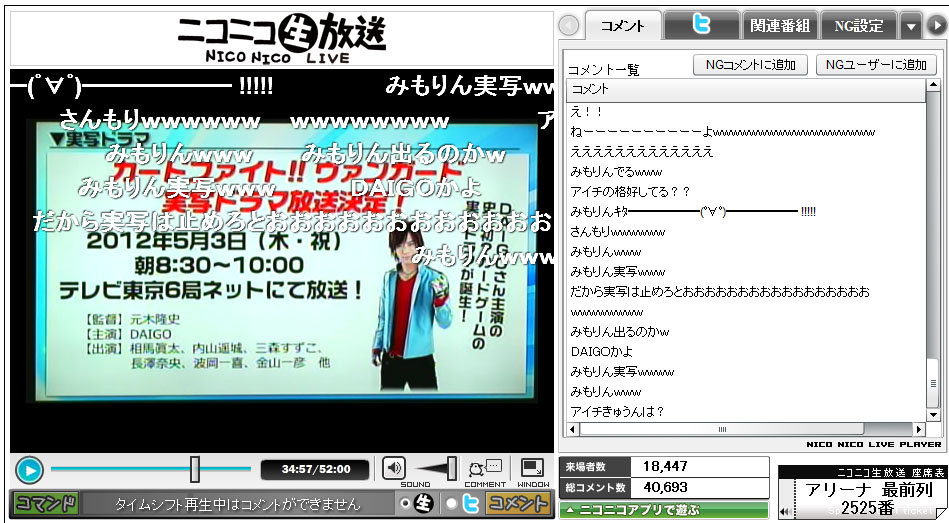Screen dimensions: 949x523
Task: Mute sound with the speaker icon
Action: pyautogui.click(x=393, y=468)
